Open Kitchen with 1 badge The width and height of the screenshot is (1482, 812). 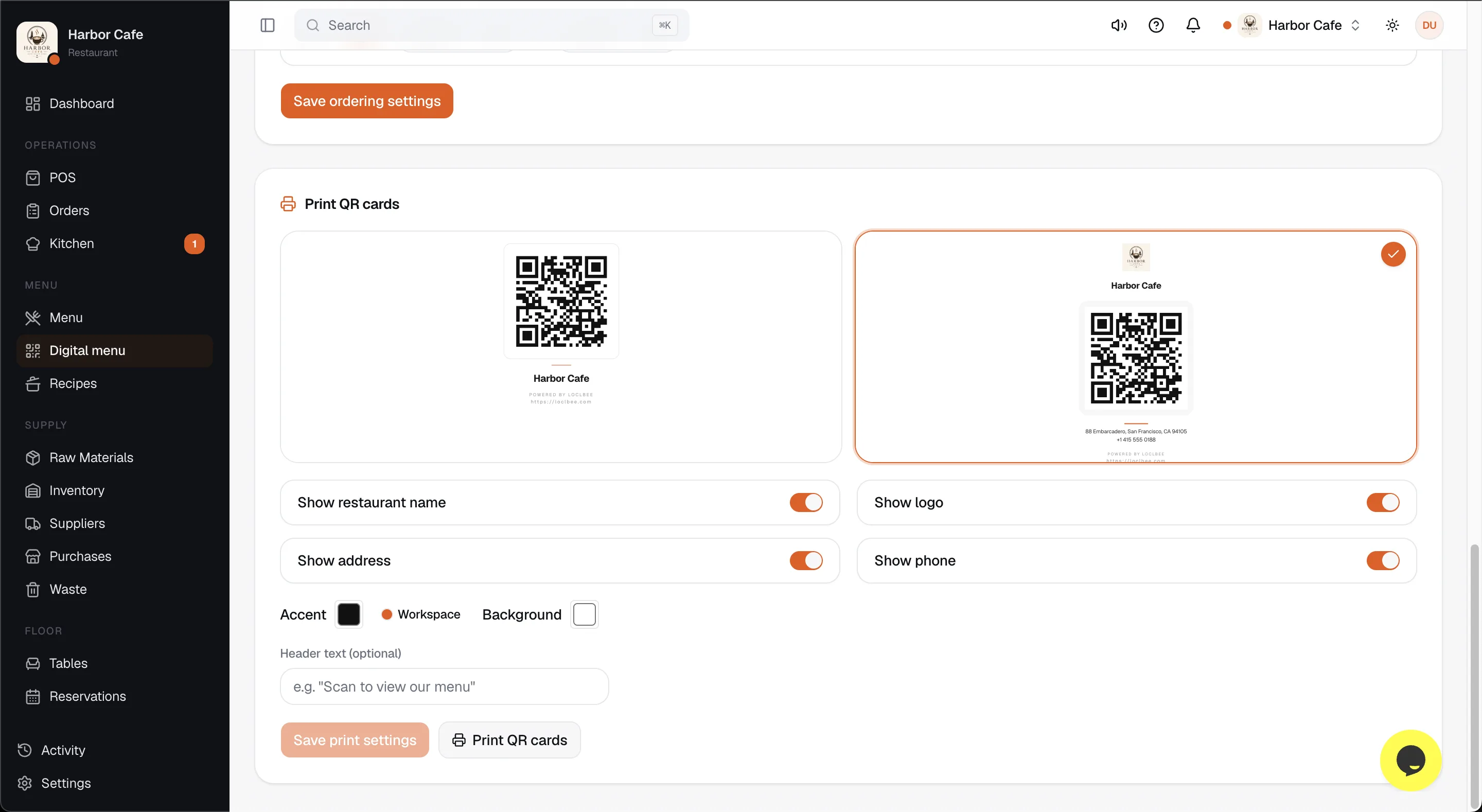(x=114, y=243)
